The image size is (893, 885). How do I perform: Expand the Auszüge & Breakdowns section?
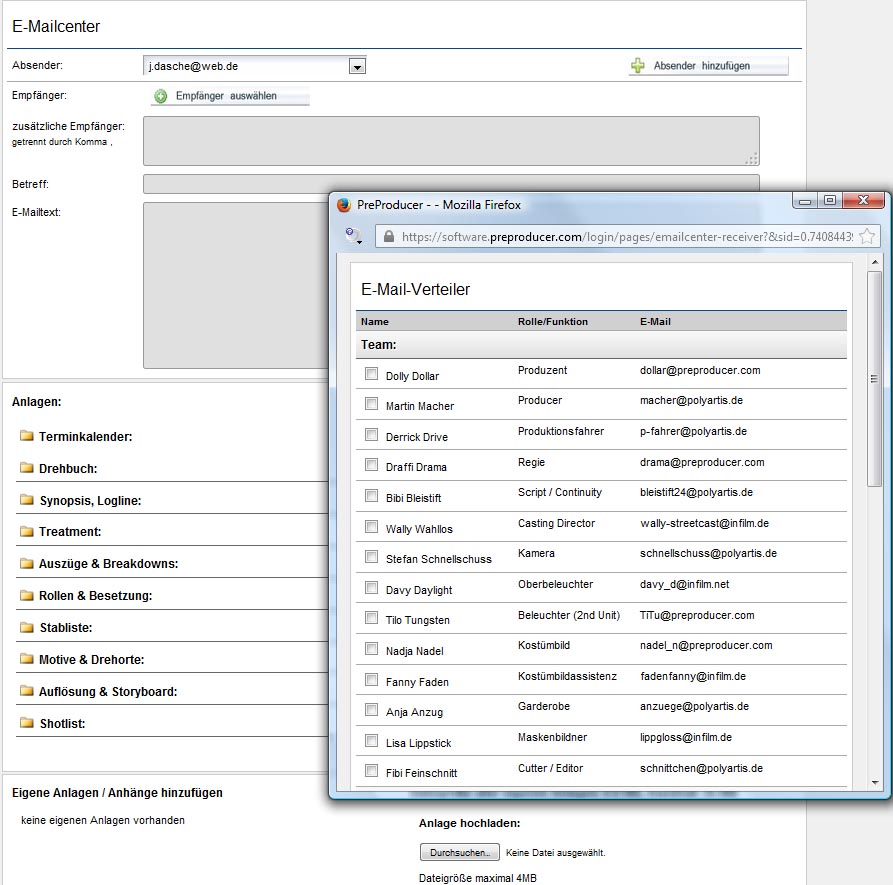coord(108,564)
